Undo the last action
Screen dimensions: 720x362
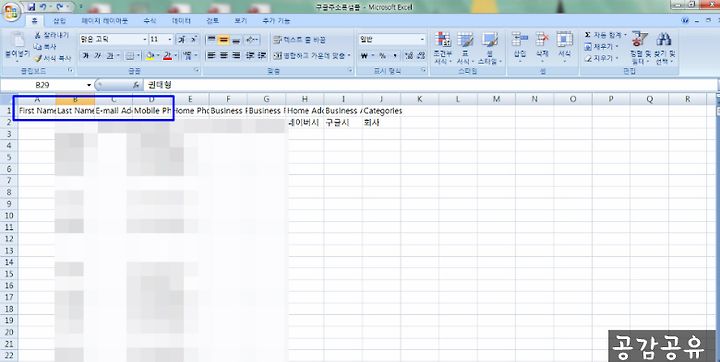43,7
